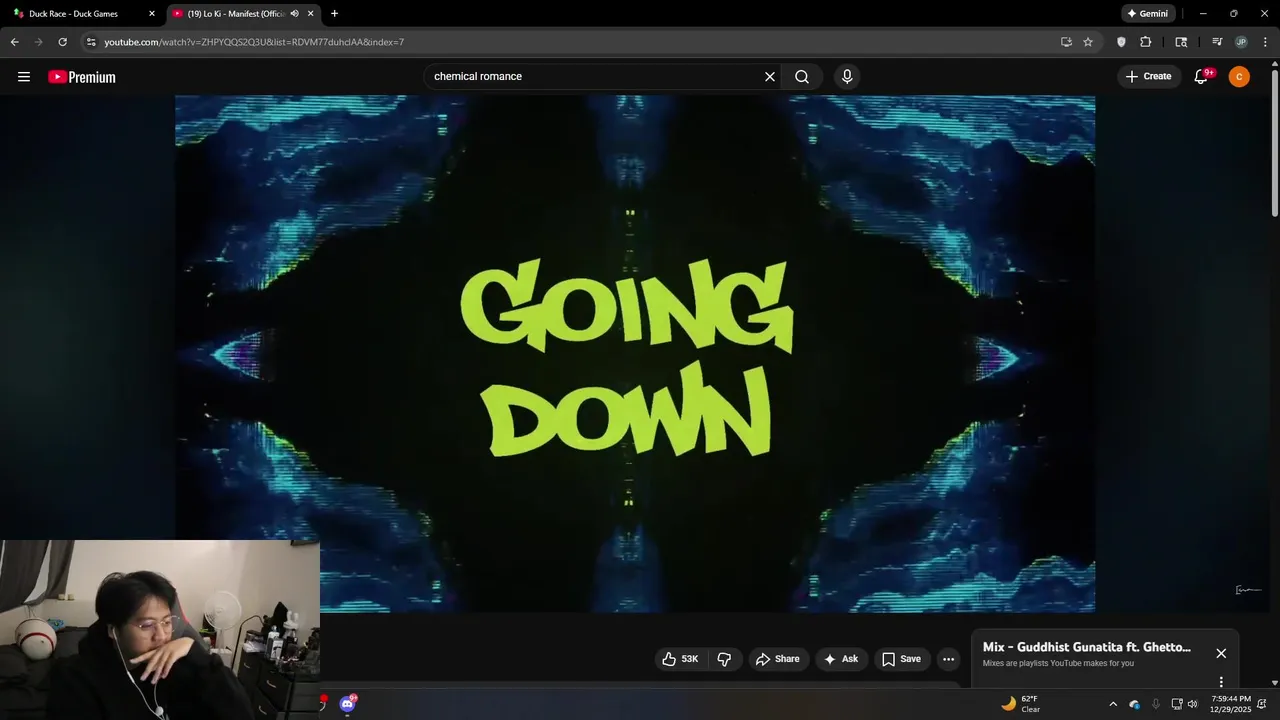Open the 62°F Clear weather widget
This screenshot has width=1280, height=720.
(x=1021, y=704)
